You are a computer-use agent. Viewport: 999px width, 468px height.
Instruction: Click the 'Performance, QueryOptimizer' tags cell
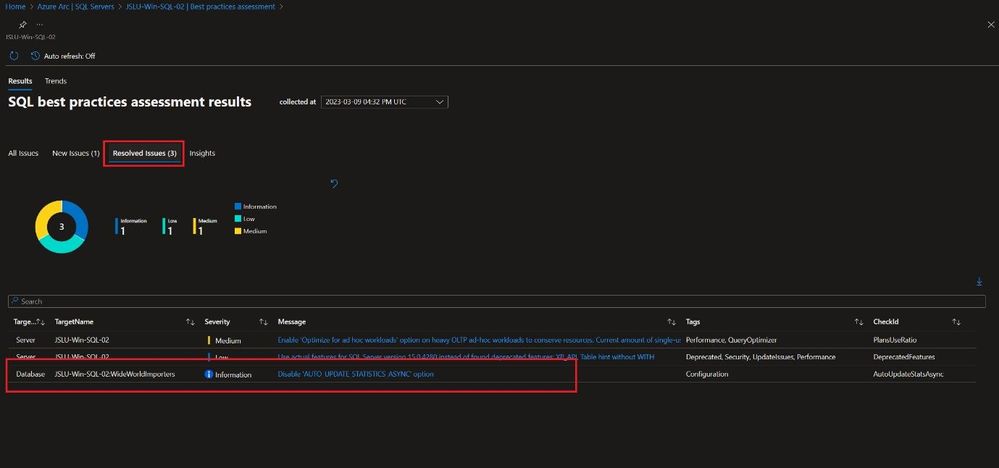[x=731, y=341]
